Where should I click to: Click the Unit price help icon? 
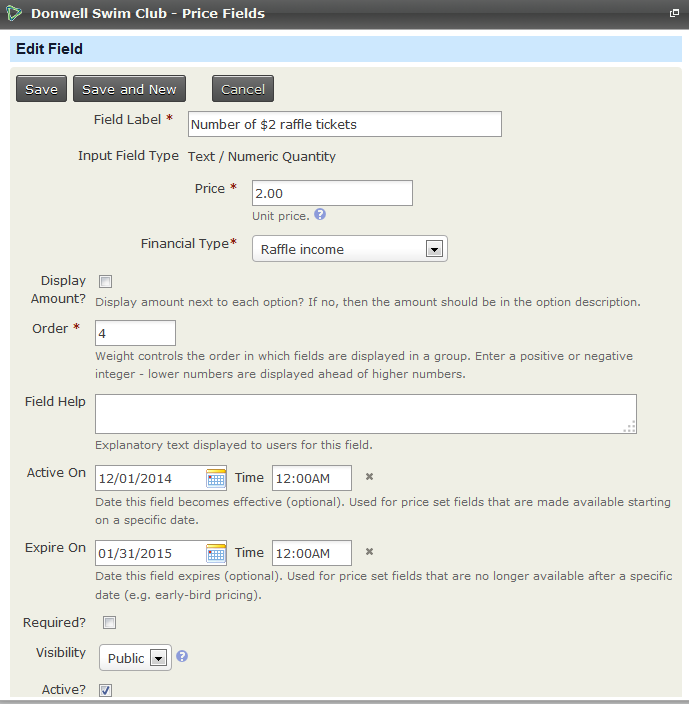[320, 215]
